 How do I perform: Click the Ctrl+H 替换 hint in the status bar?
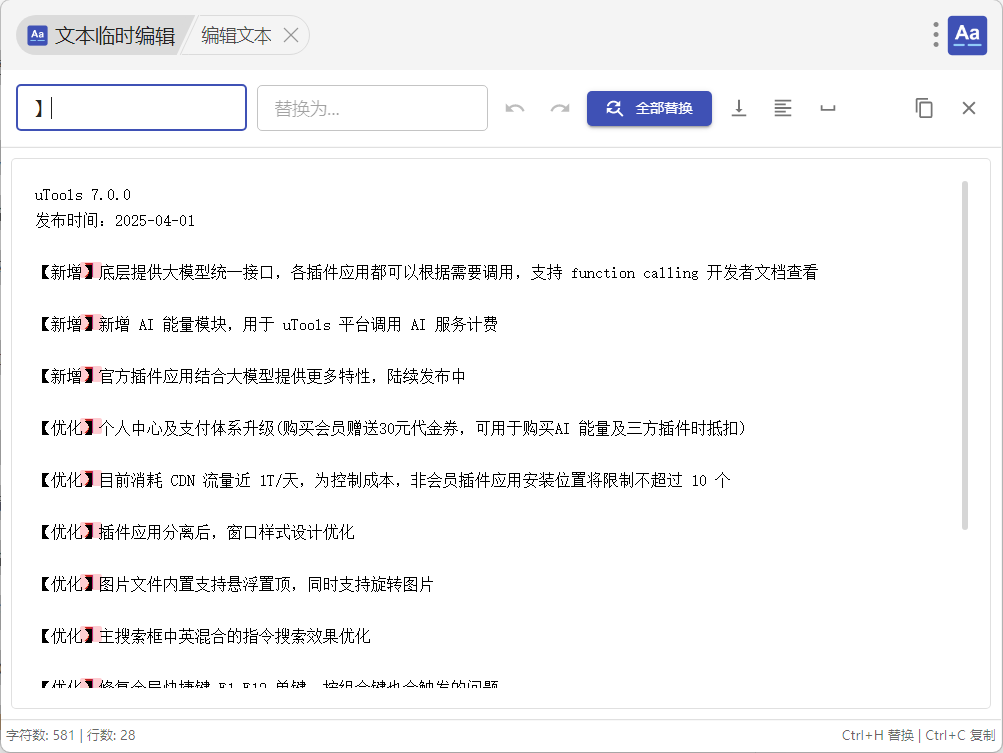(877, 735)
